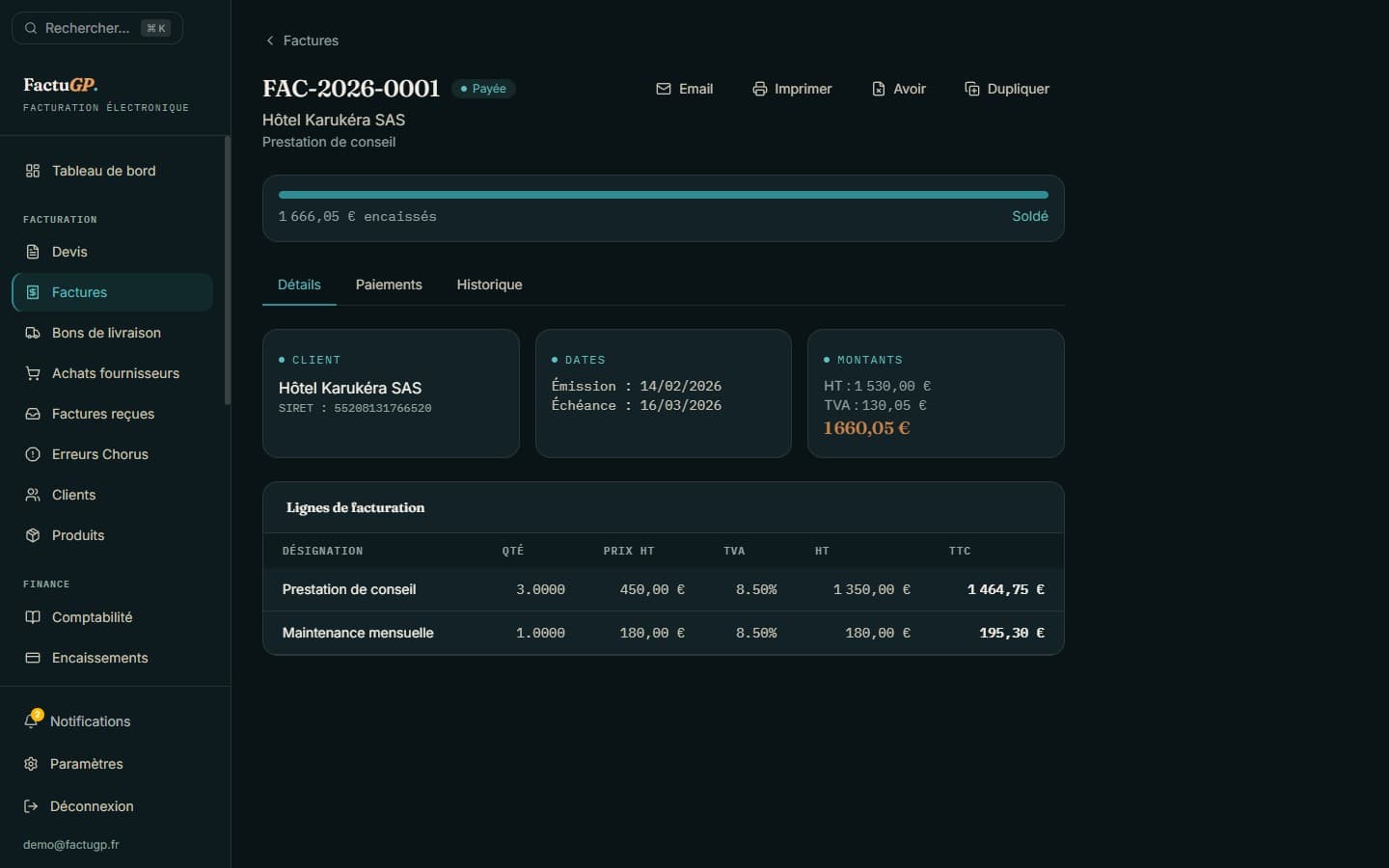The width and height of the screenshot is (1389, 868).
Task: Click the payment progress bar
Action: [x=664, y=195]
